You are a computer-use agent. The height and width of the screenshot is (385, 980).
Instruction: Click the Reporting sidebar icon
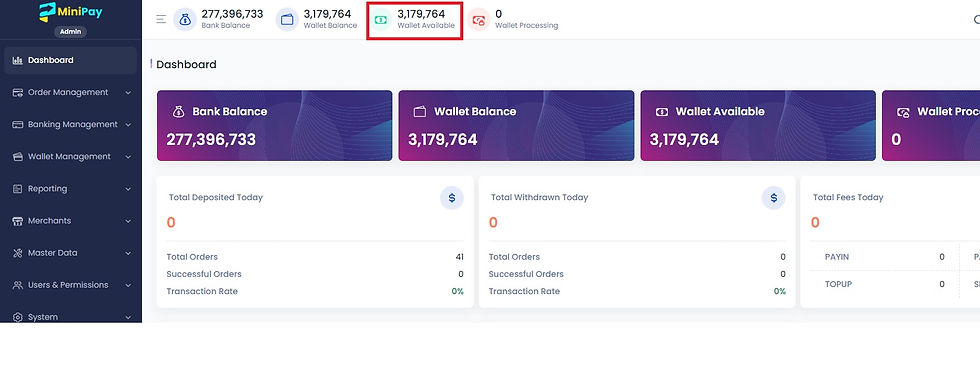18,189
